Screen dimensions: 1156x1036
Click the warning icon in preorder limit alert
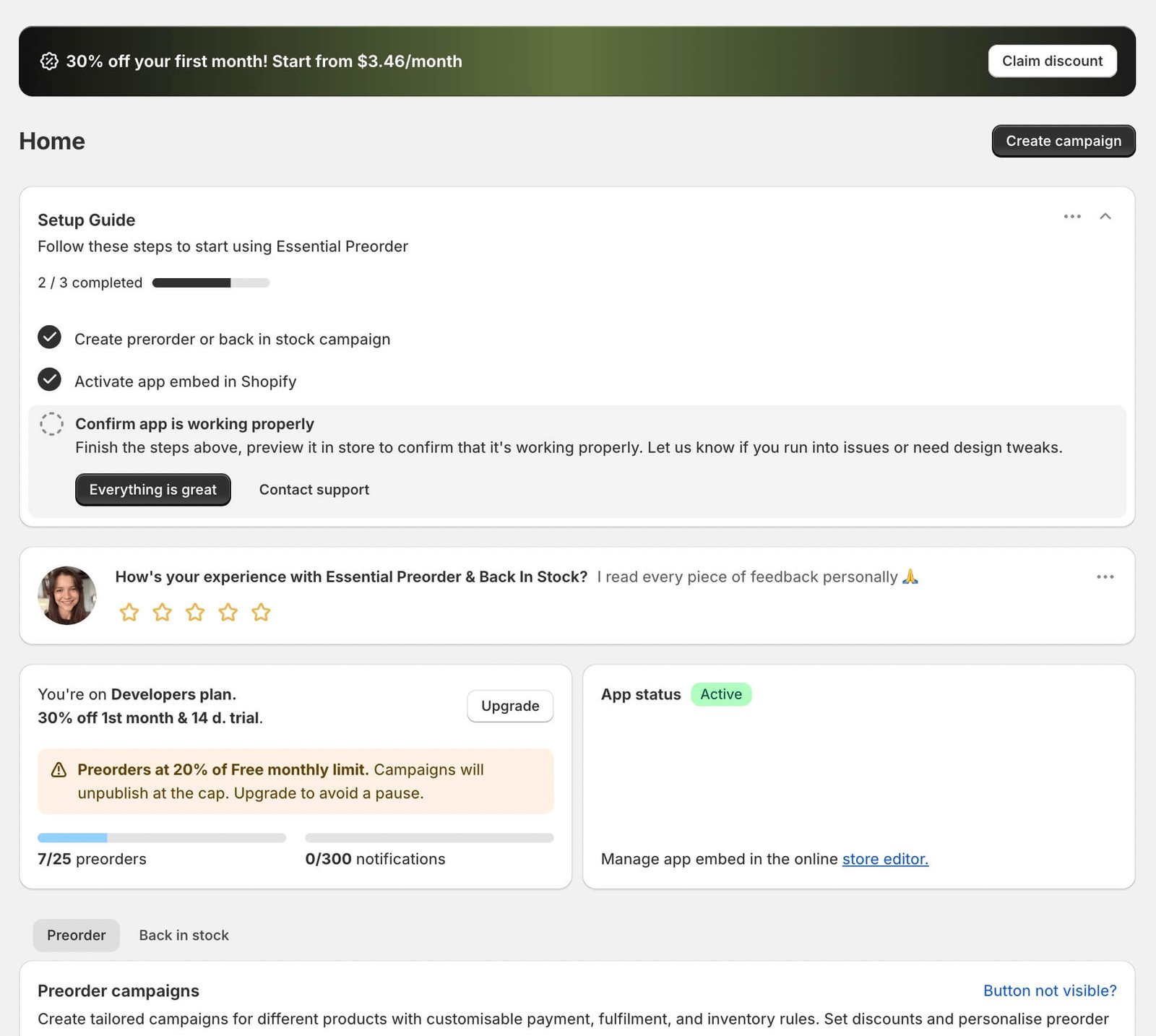coord(59,770)
